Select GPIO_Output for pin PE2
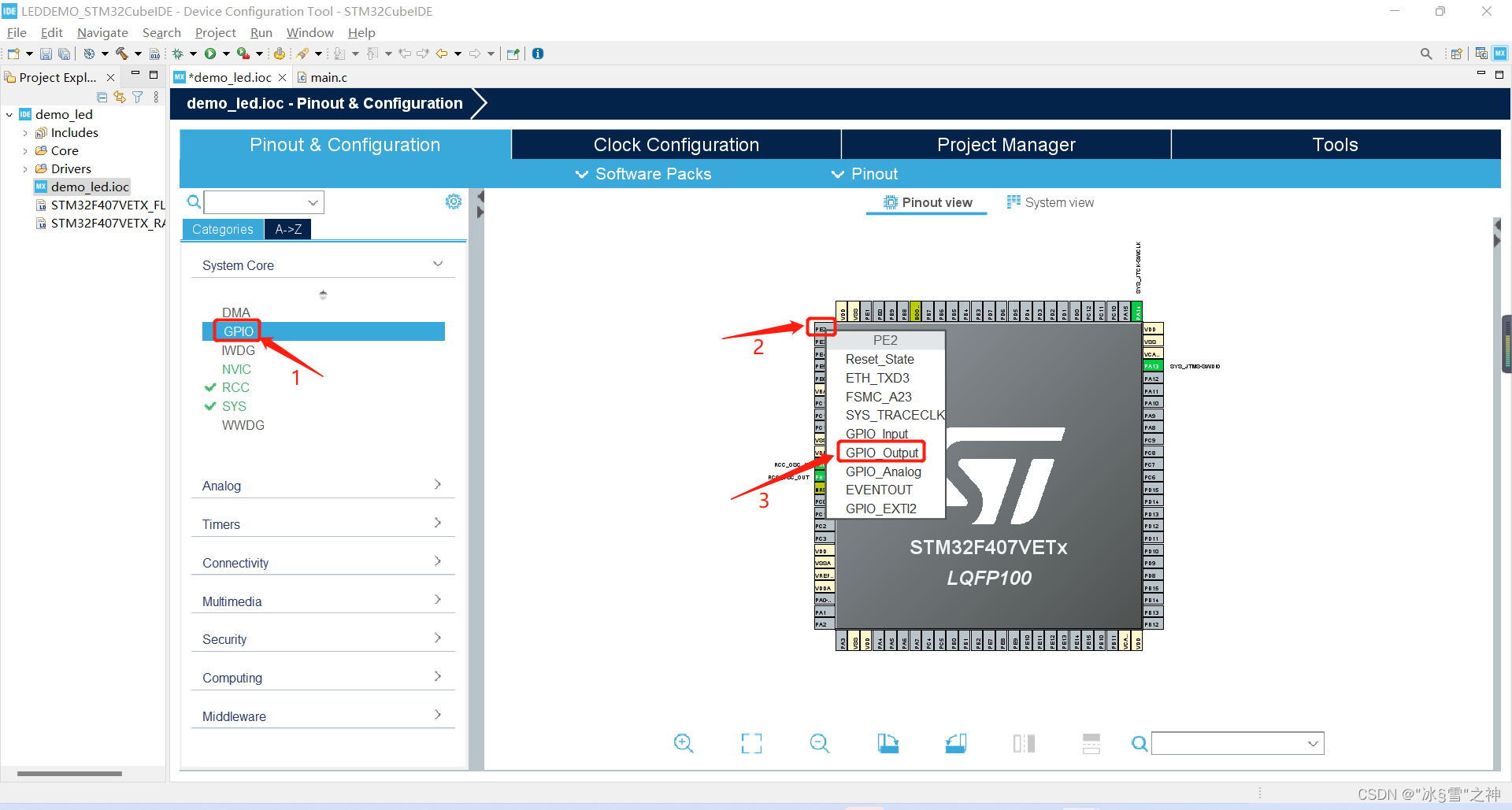 pyautogui.click(x=881, y=452)
